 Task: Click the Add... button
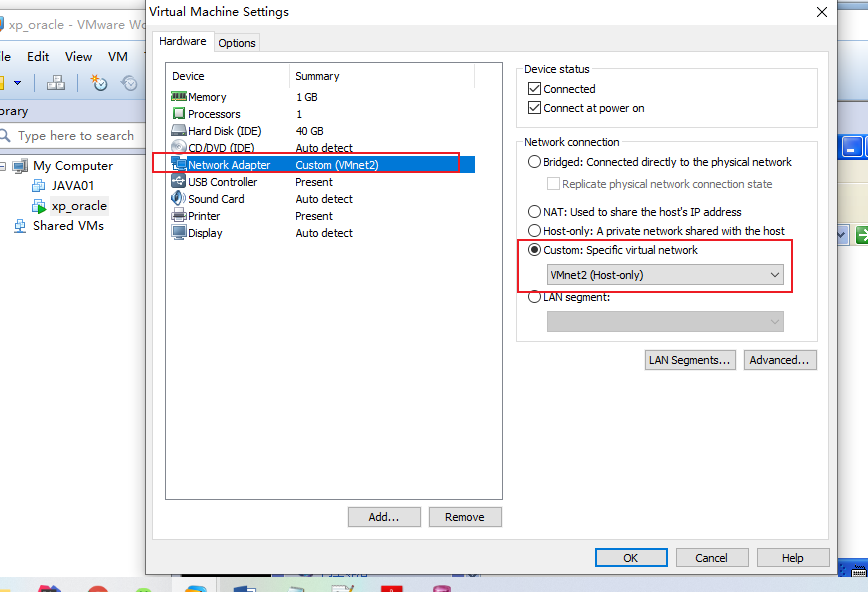coord(384,517)
